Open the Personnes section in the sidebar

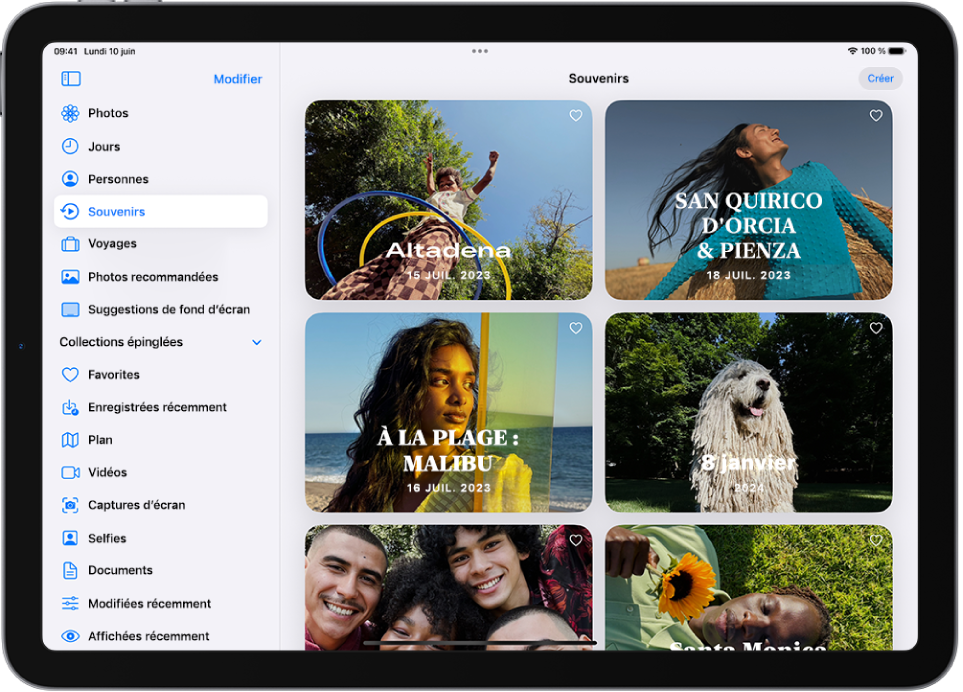121,178
